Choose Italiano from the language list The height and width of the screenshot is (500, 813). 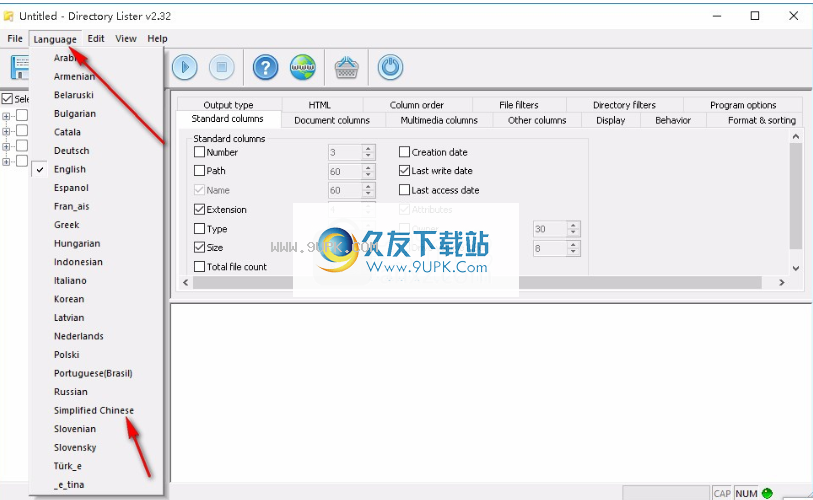coord(70,281)
